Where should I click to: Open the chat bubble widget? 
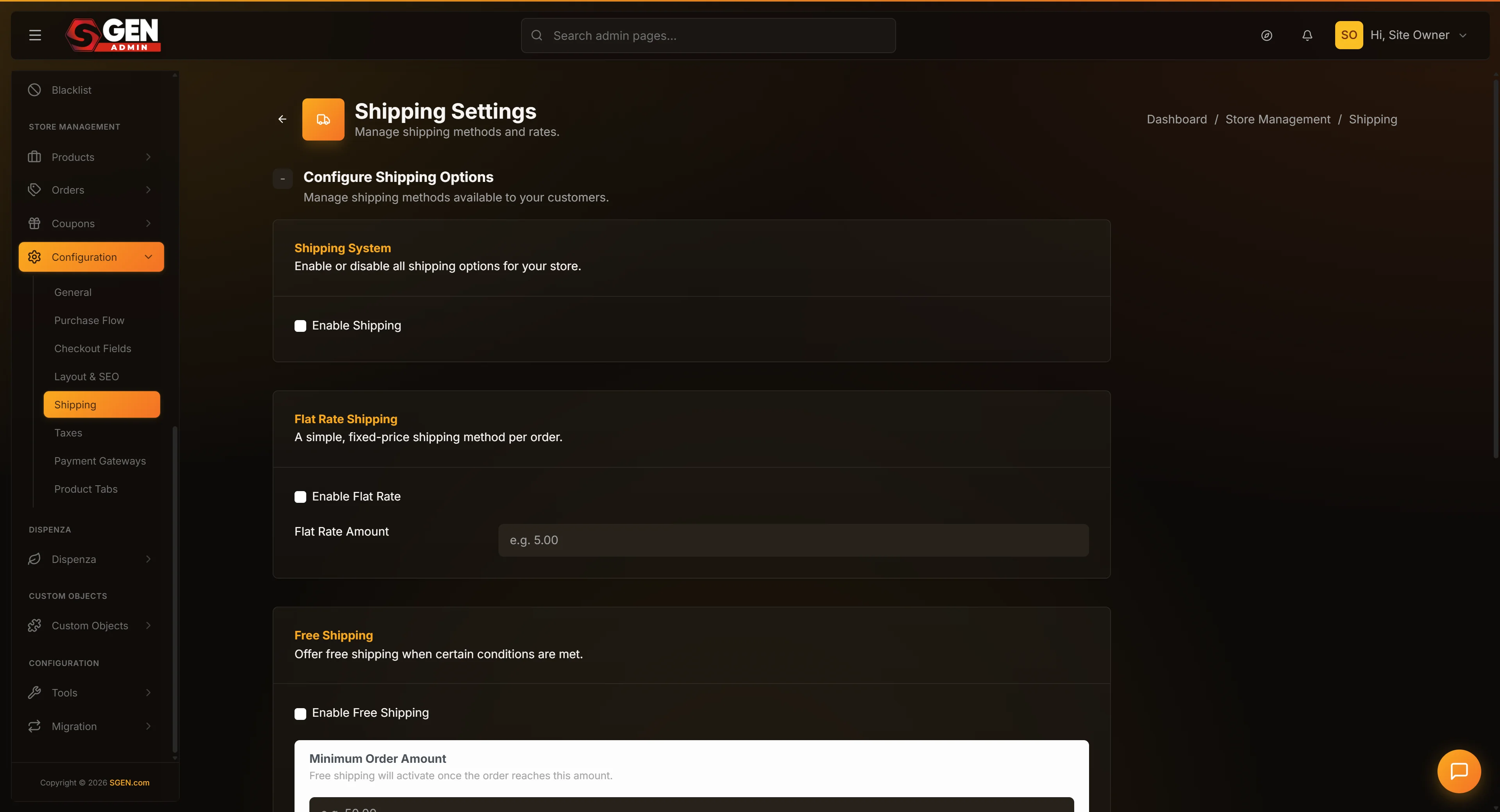[x=1459, y=771]
